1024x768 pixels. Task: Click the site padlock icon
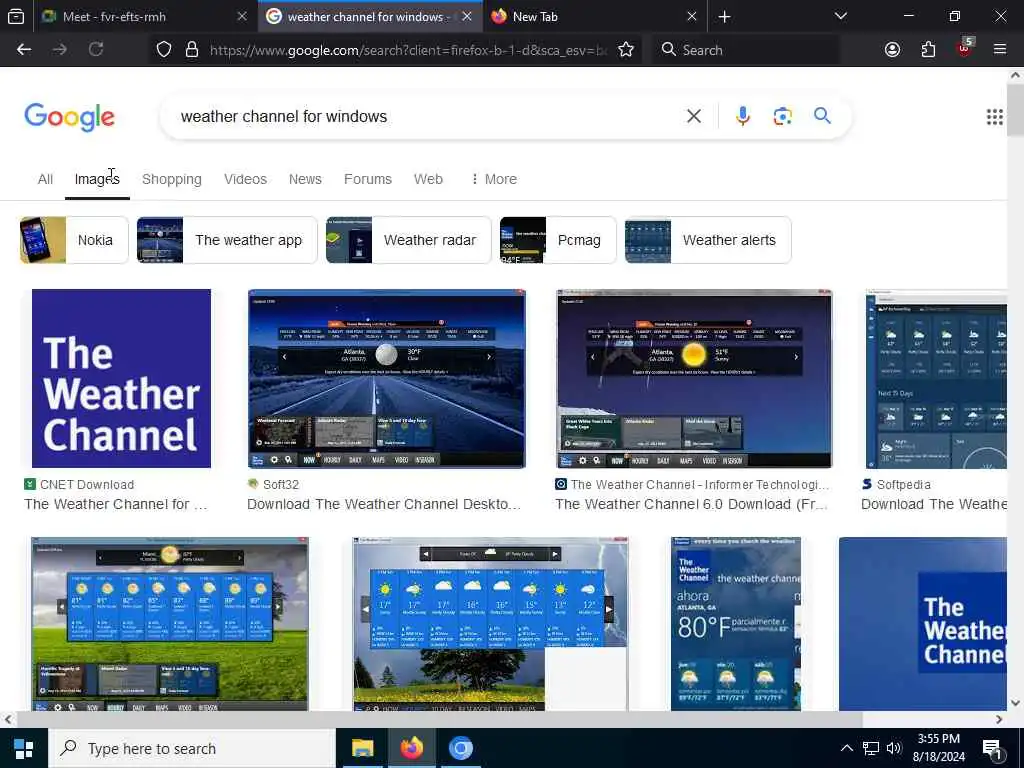coord(192,50)
